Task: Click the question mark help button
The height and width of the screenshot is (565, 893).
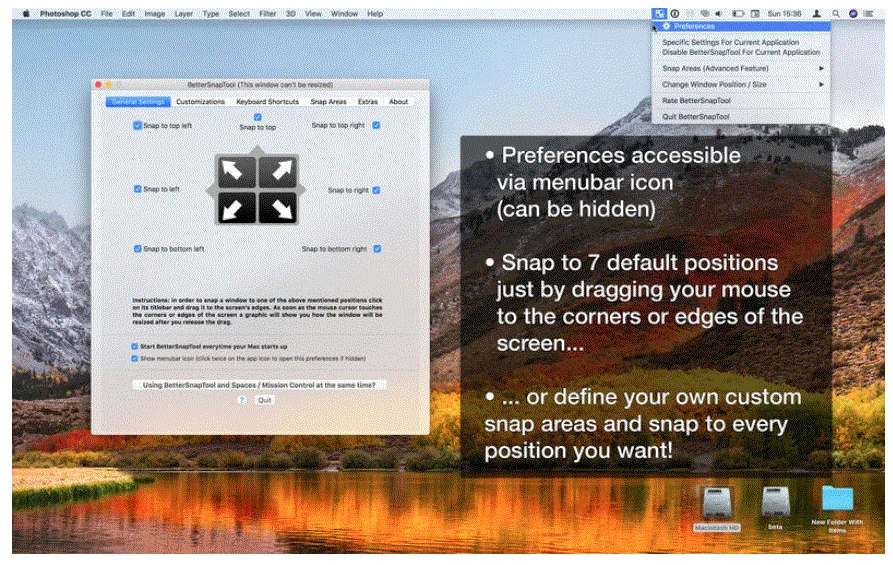Action: [x=242, y=400]
